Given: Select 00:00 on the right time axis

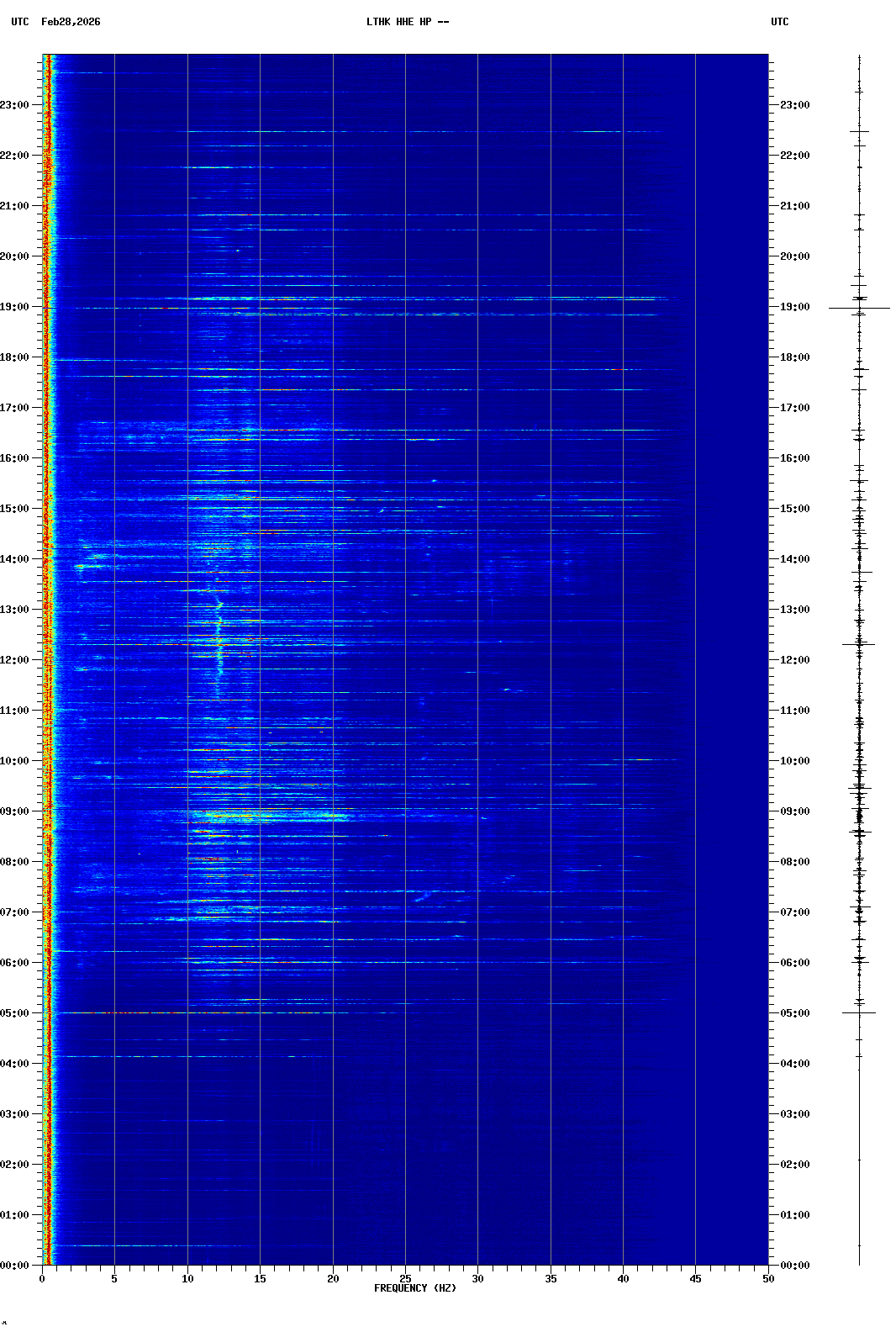Looking at the screenshot, I should (794, 1266).
